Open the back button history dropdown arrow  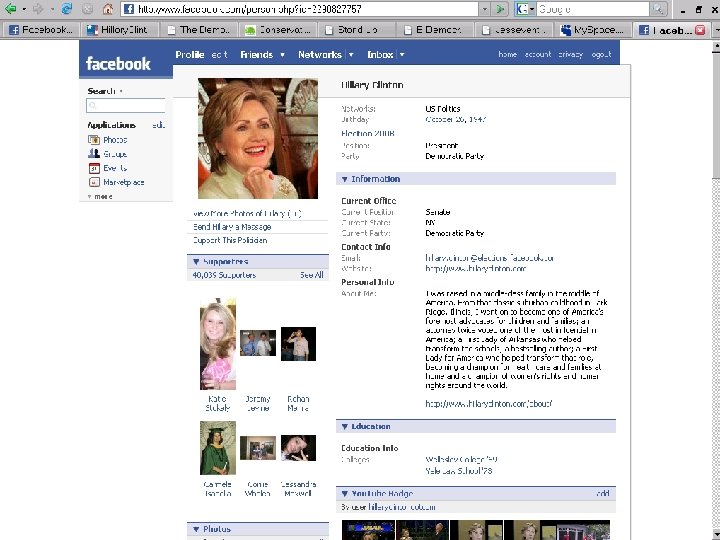(24, 9)
